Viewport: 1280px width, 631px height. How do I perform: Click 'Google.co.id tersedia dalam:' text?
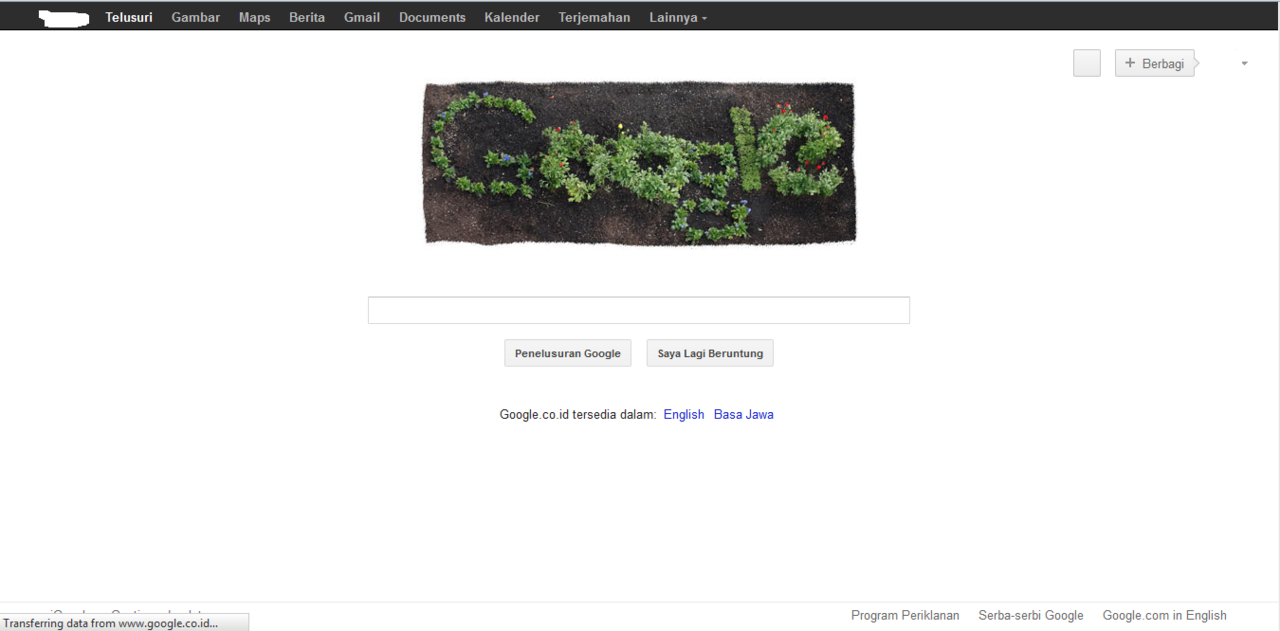coord(578,414)
